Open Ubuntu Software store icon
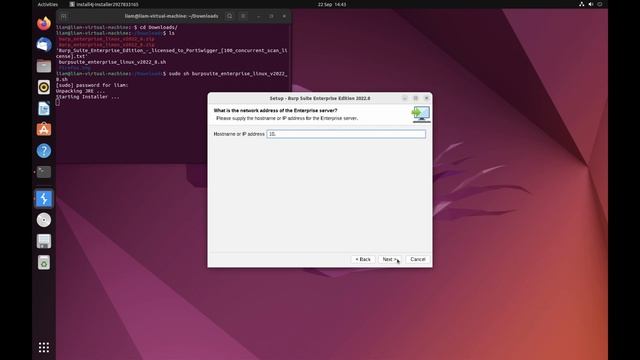 (44, 129)
